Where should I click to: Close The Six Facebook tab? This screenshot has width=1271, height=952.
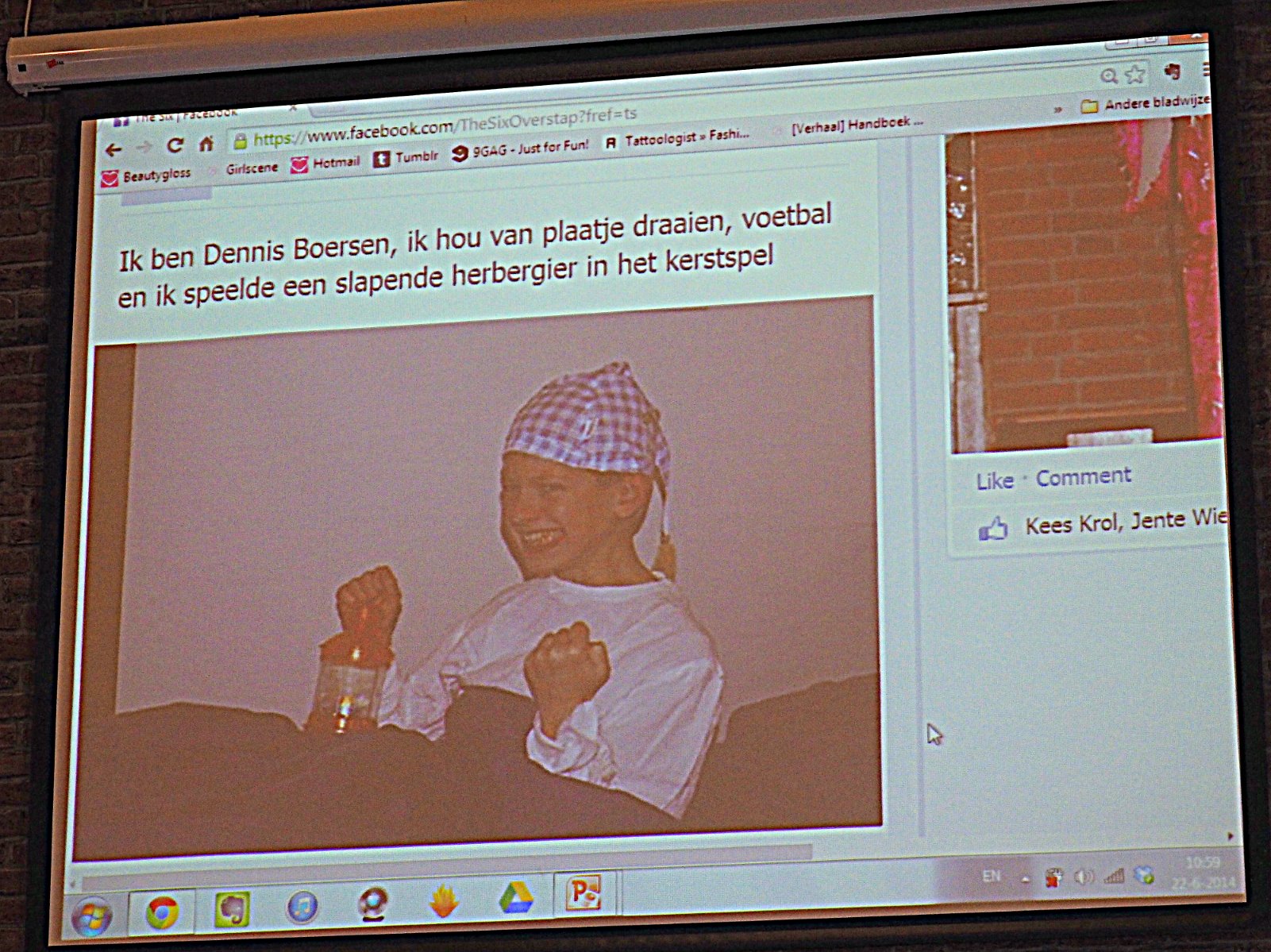pos(293,107)
